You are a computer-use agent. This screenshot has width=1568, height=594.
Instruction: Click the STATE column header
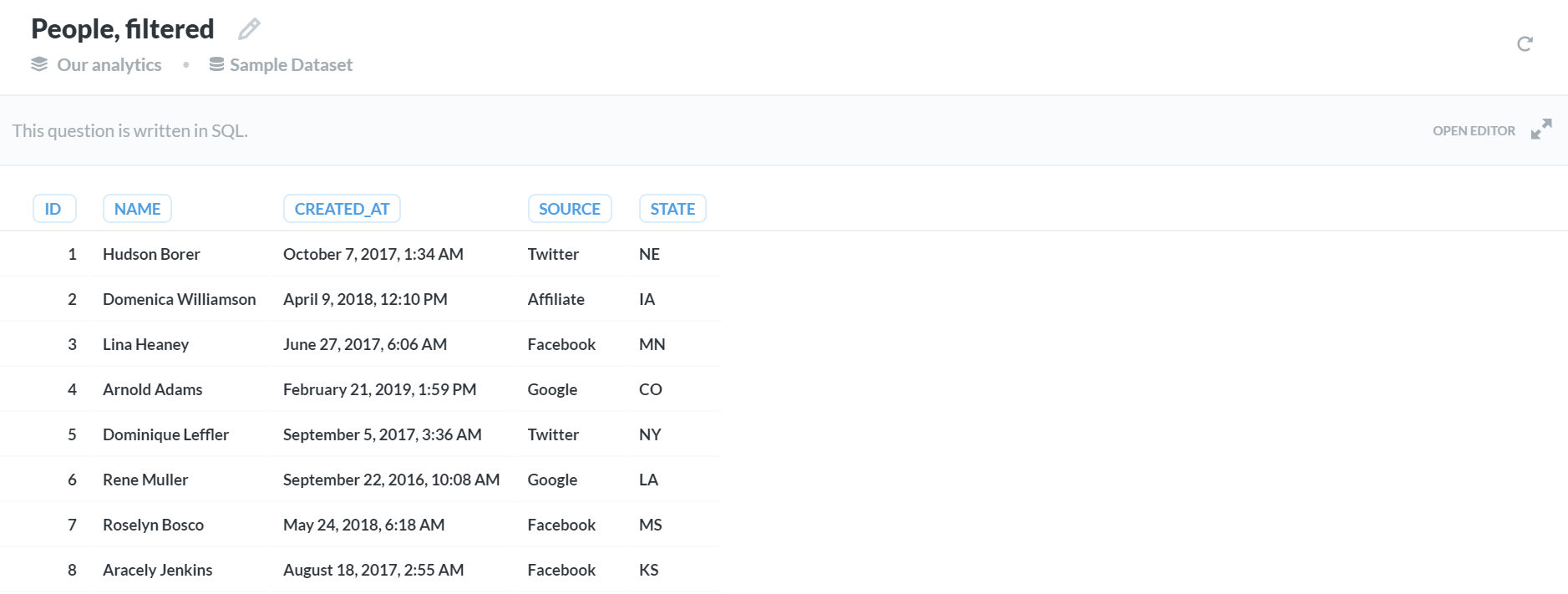(x=672, y=209)
